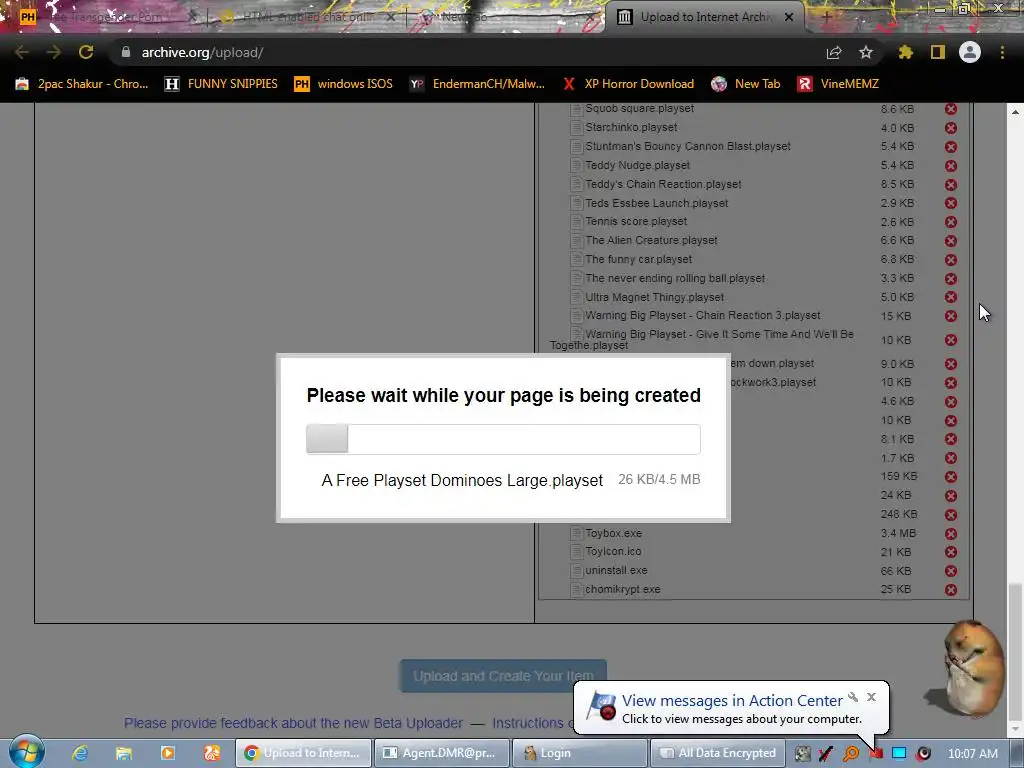Image resolution: width=1024 pixels, height=768 pixels.
Task: Delete The funny car.playset entry
Action: 951,260
